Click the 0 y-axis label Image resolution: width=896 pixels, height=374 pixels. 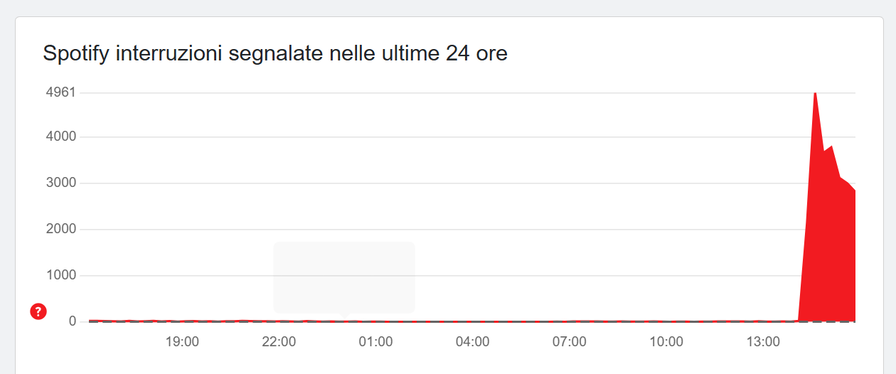point(73,322)
